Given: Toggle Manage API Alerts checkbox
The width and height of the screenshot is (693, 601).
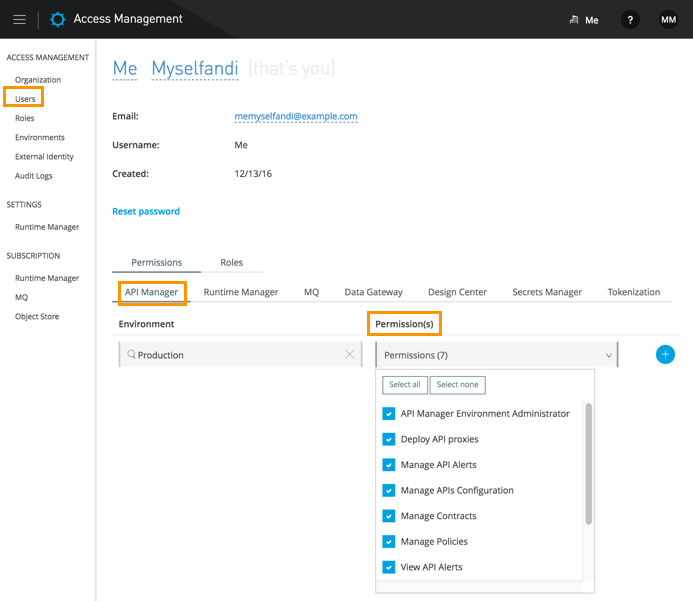Looking at the screenshot, I should click(x=388, y=465).
